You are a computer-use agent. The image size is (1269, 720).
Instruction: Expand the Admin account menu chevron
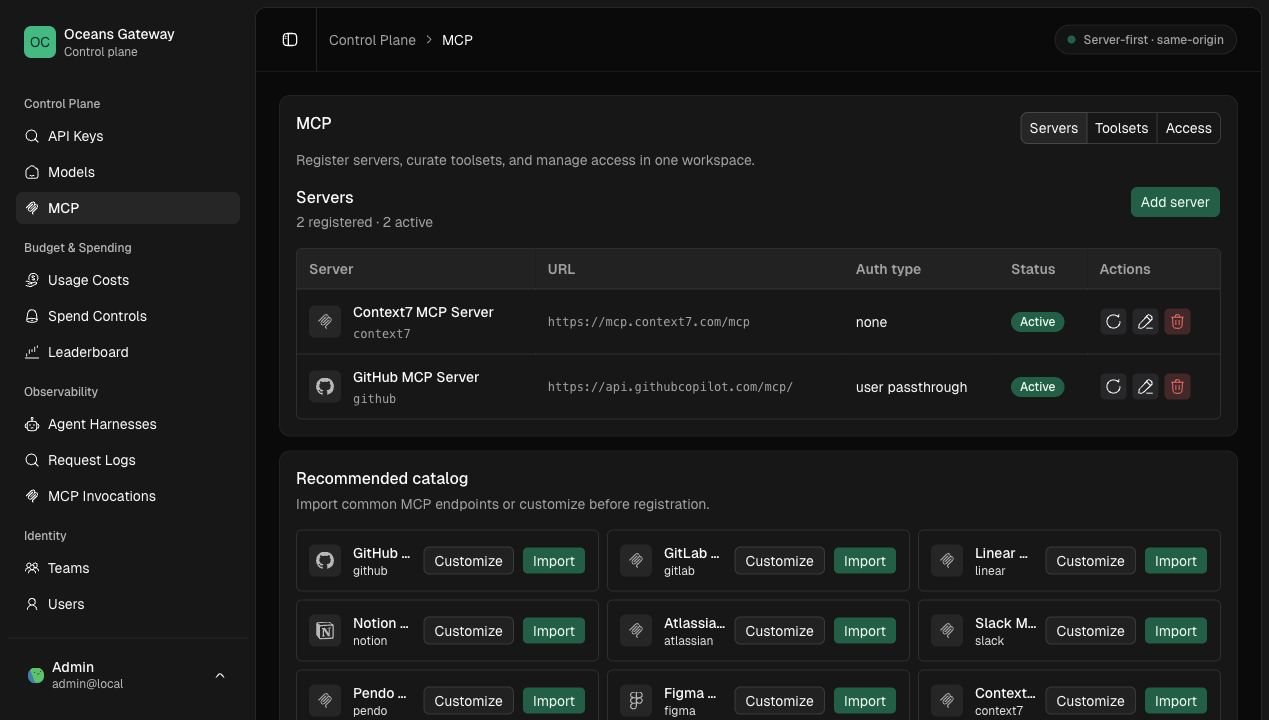tap(220, 676)
